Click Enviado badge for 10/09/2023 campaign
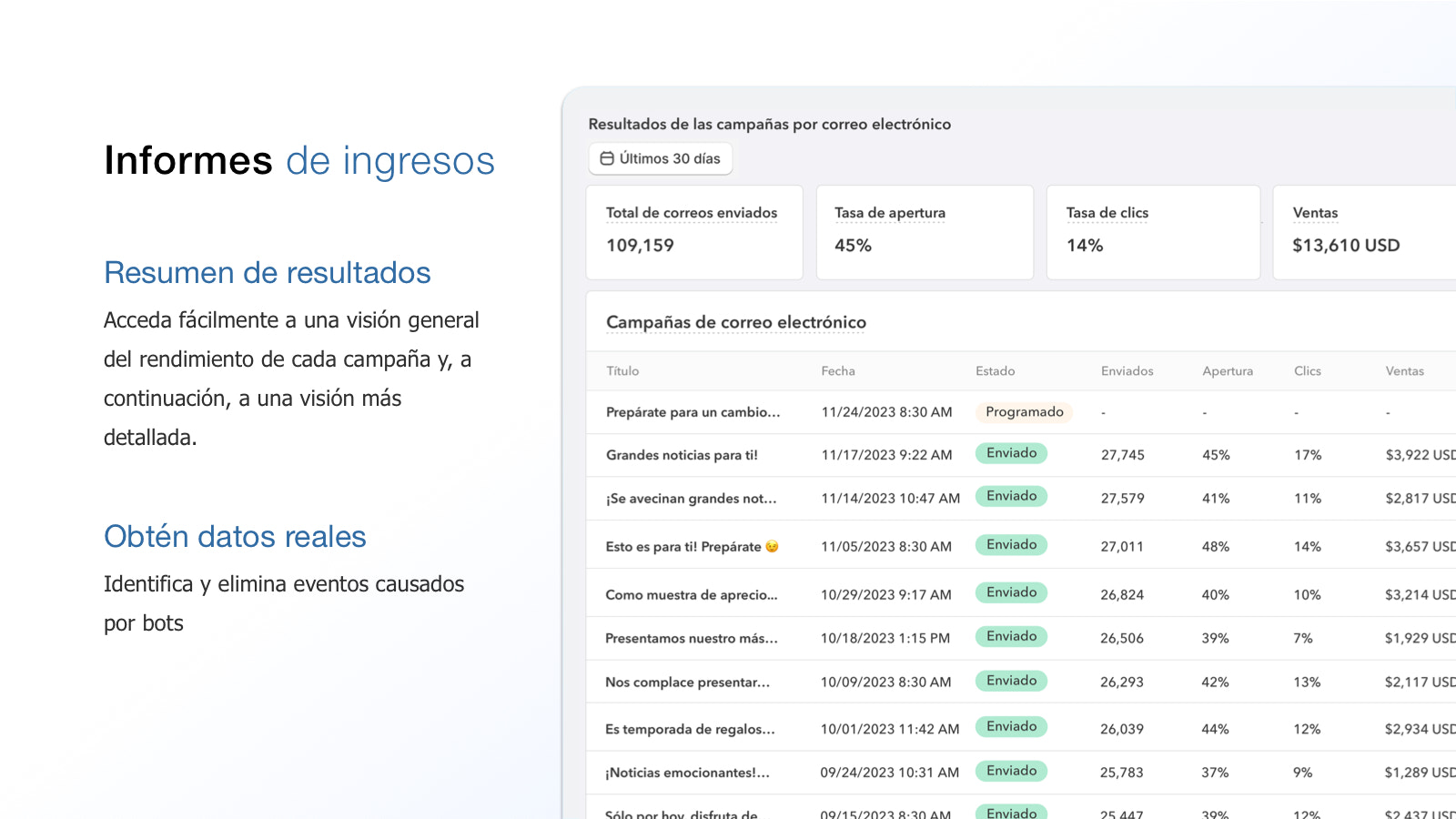The width and height of the screenshot is (1456, 819). (x=1011, y=681)
